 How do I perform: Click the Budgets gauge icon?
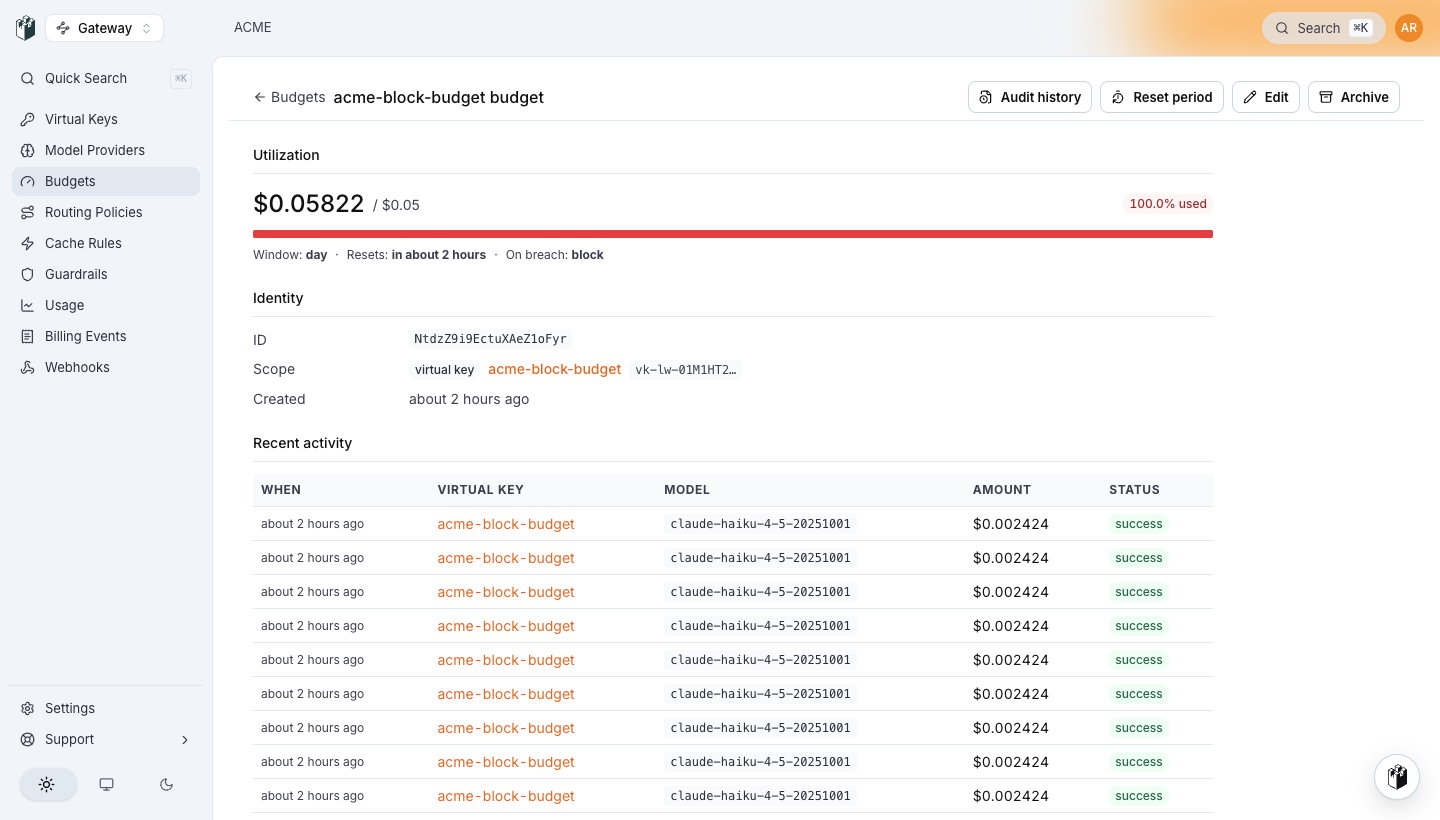(x=28, y=181)
